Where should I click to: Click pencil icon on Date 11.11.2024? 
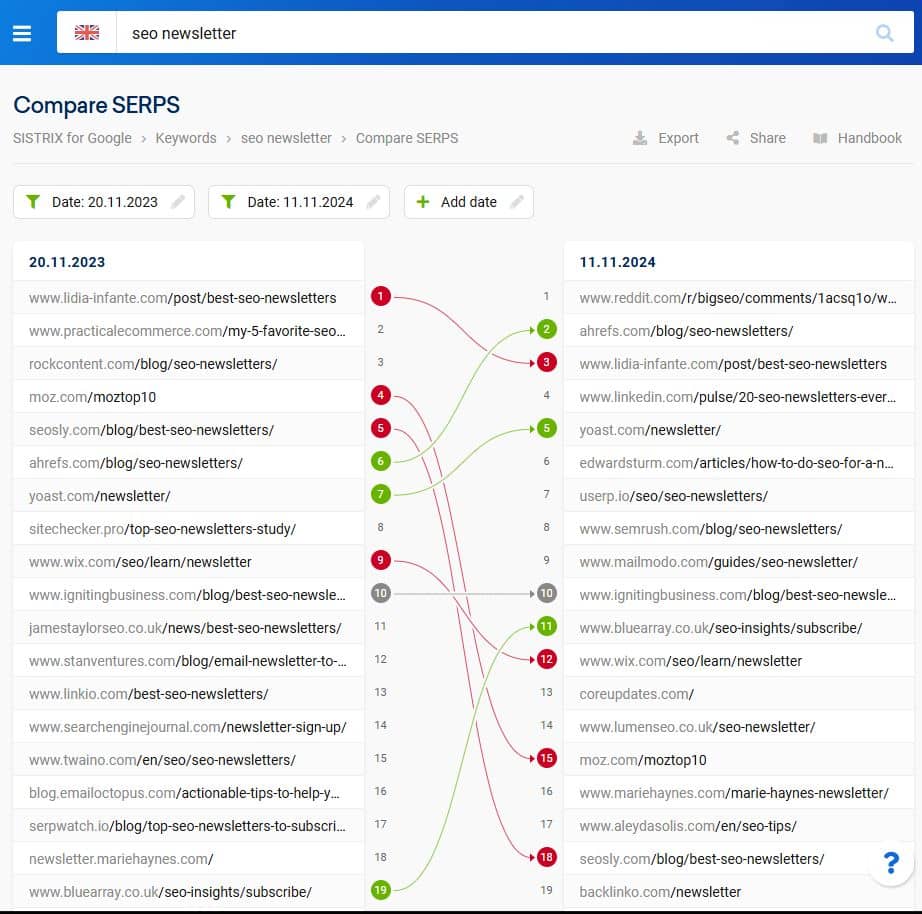click(x=373, y=202)
